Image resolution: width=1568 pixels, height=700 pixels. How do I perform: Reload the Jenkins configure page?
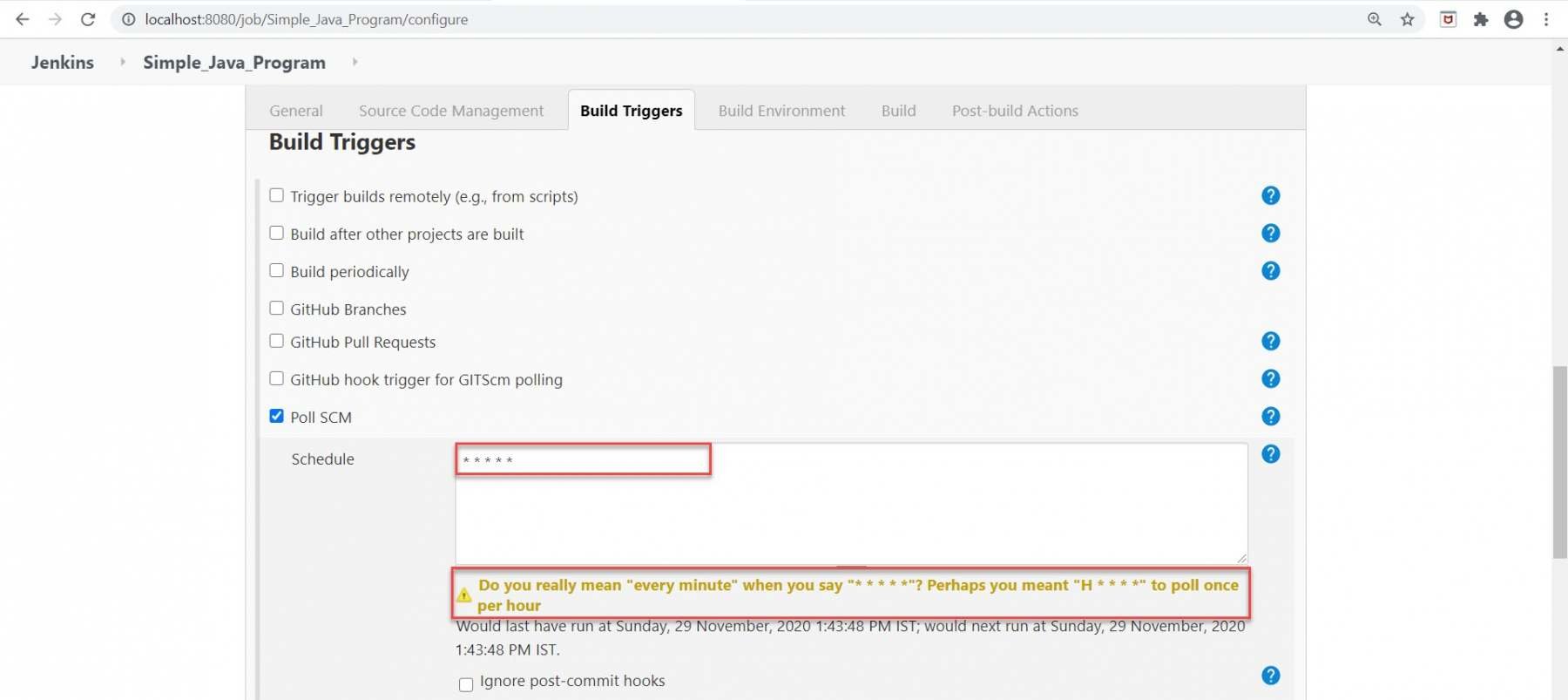[88, 19]
